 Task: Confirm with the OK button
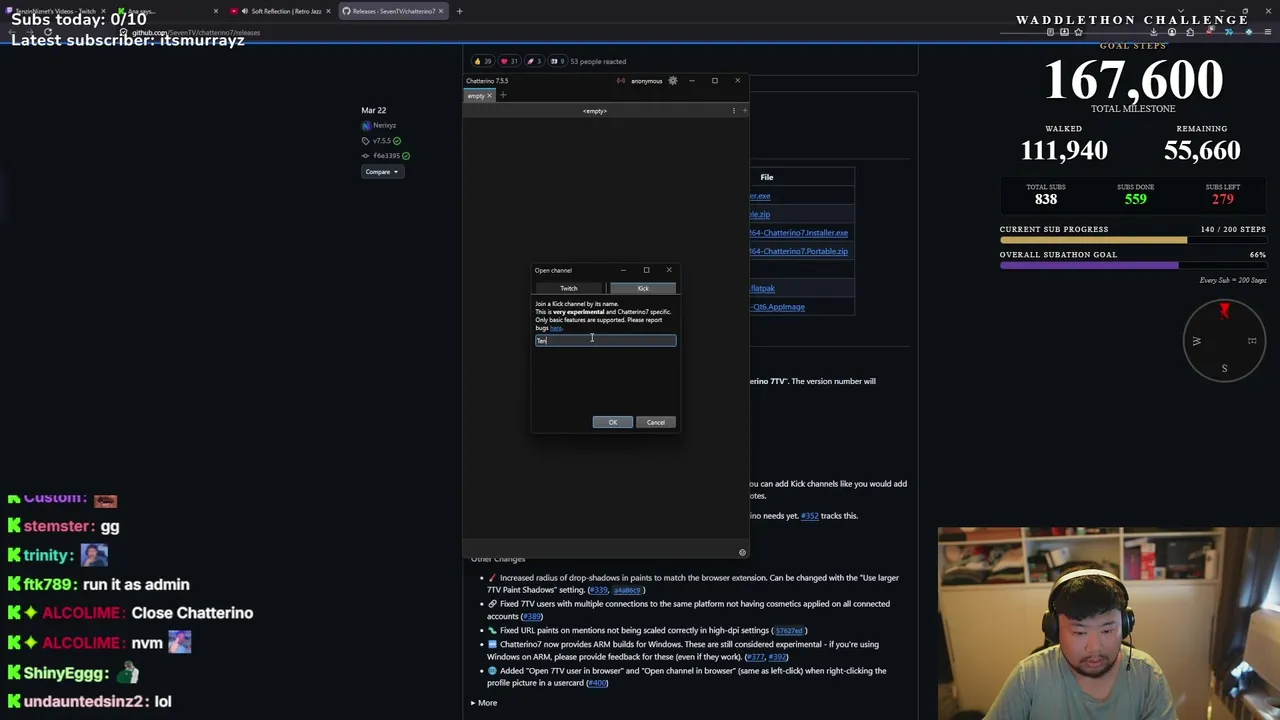click(x=613, y=422)
